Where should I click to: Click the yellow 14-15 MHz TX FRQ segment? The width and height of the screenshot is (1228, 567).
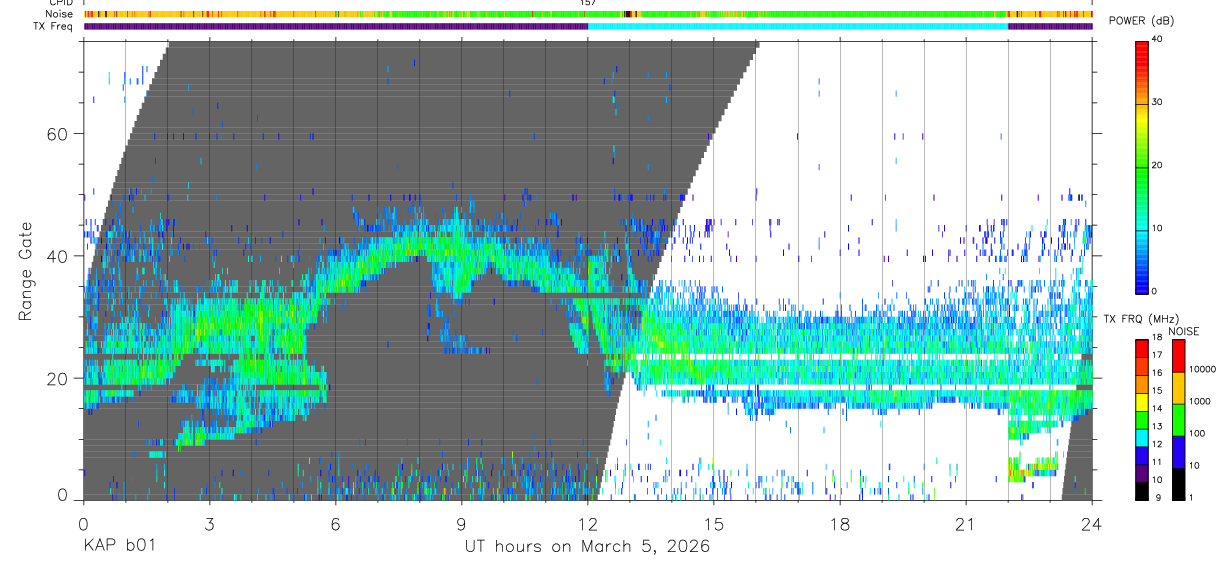(x=1141, y=401)
